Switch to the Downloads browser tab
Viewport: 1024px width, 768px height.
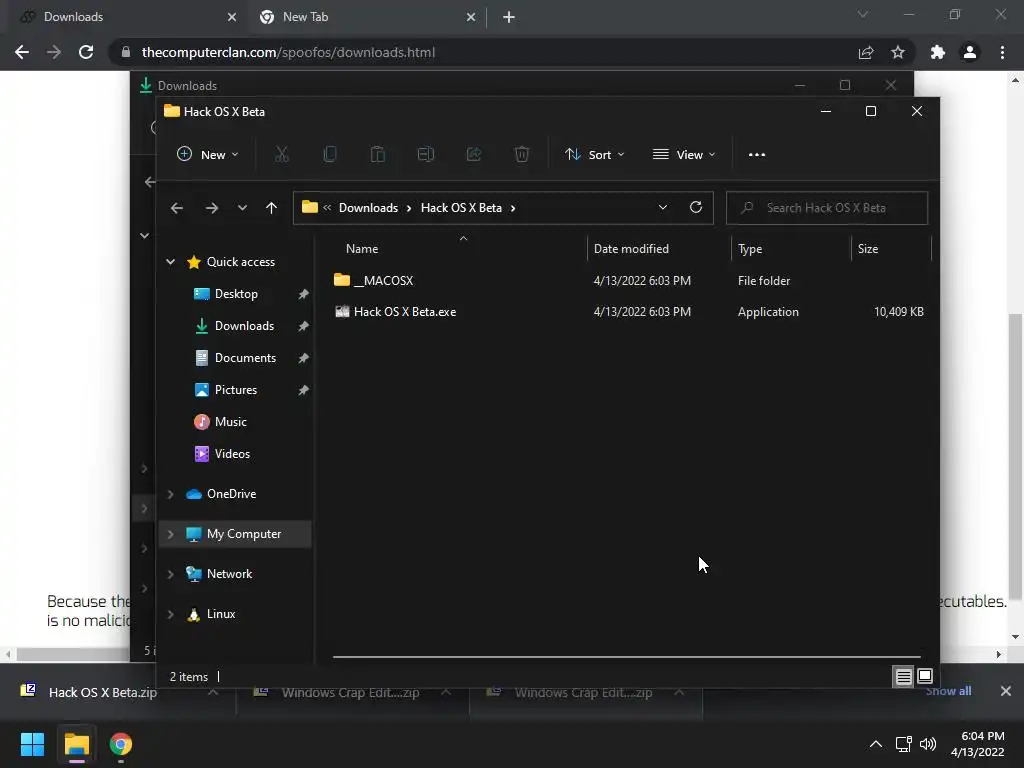point(124,17)
